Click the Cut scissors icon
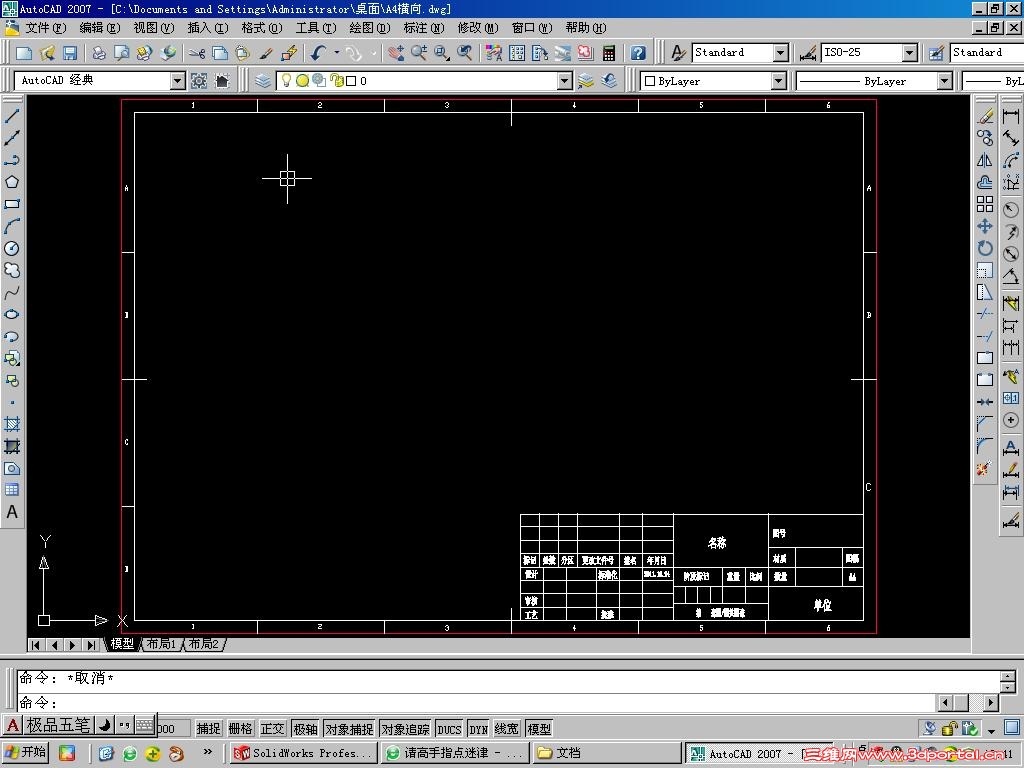The image size is (1024, 768). tap(197, 53)
